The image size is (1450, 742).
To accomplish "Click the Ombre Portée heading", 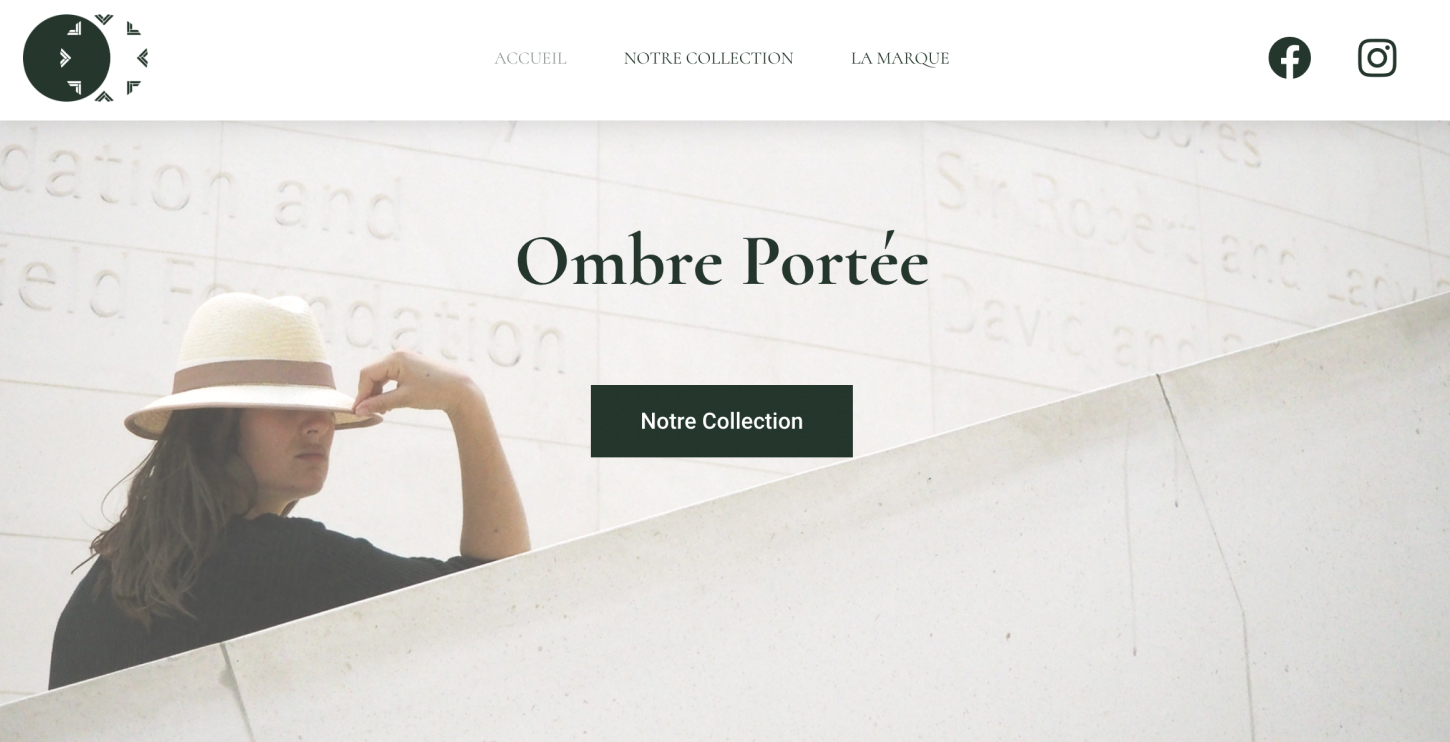I will pyautogui.click(x=722, y=261).
